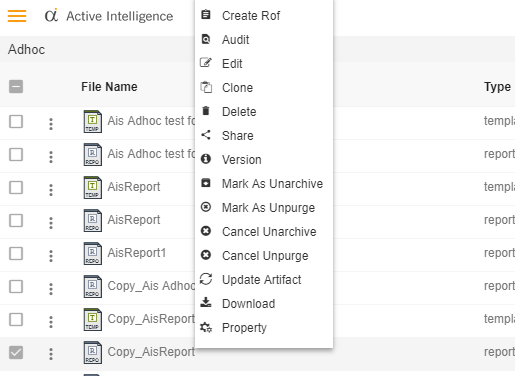
Task: Click the Active Intelligence alpha logo
Action: [x=51, y=15]
